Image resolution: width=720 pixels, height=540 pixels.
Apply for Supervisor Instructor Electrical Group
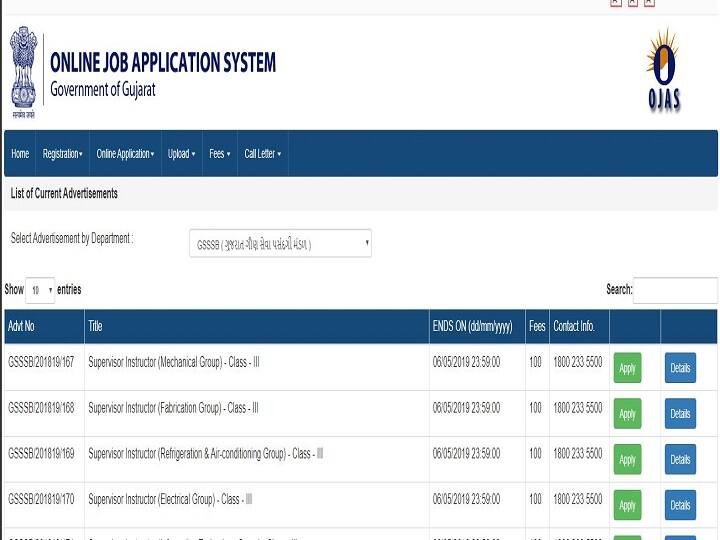[627, 506]
